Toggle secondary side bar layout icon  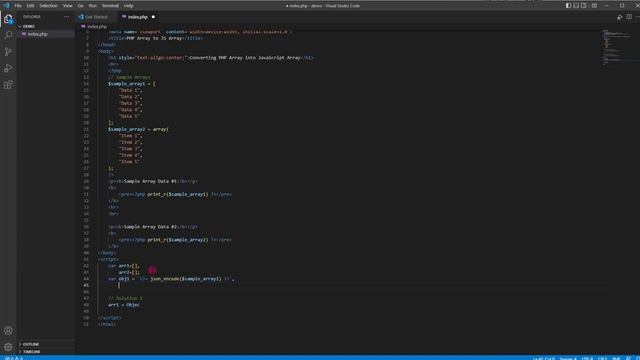[x=584, y=6]
